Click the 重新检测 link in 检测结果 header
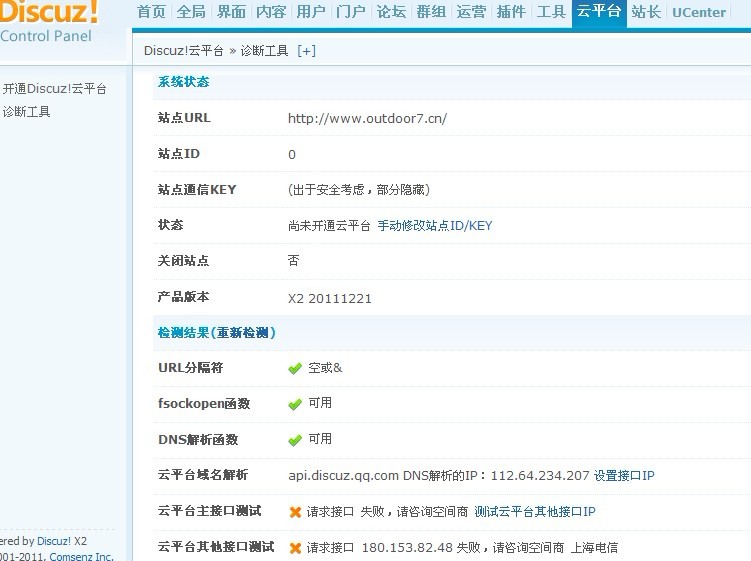The width and height of the screenshot is (751, 561). [243, 332]
